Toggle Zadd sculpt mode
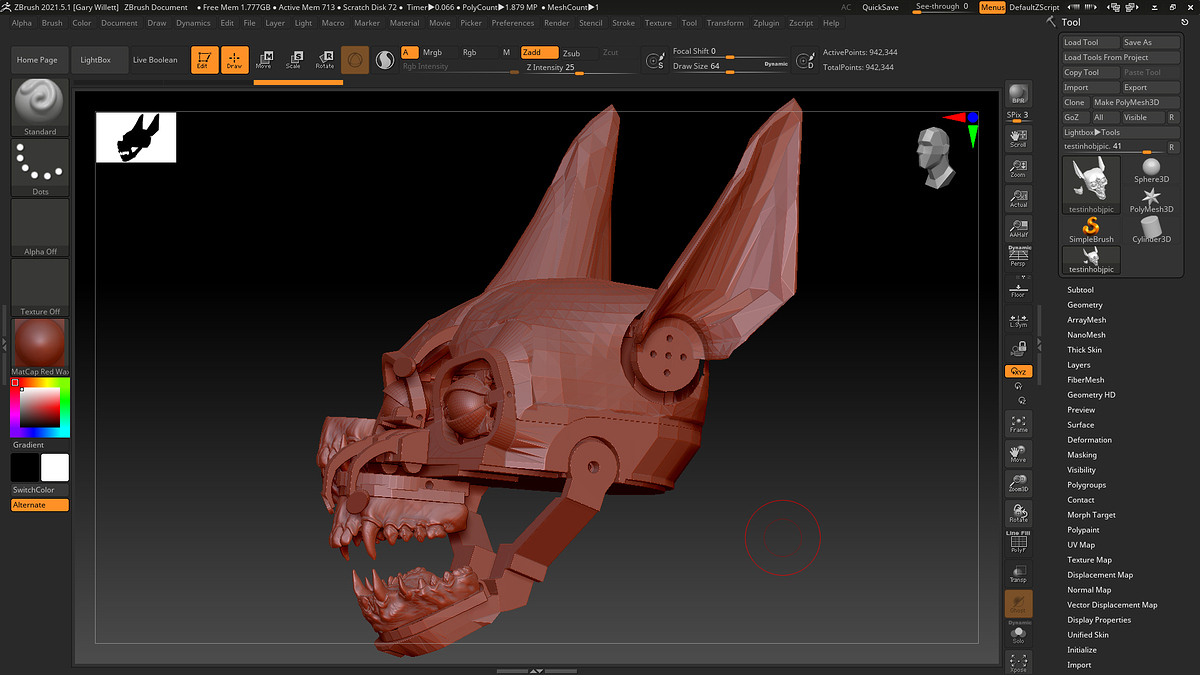Screen dimensions: 1200x675 pyautogui.click(x=539, y=52)
